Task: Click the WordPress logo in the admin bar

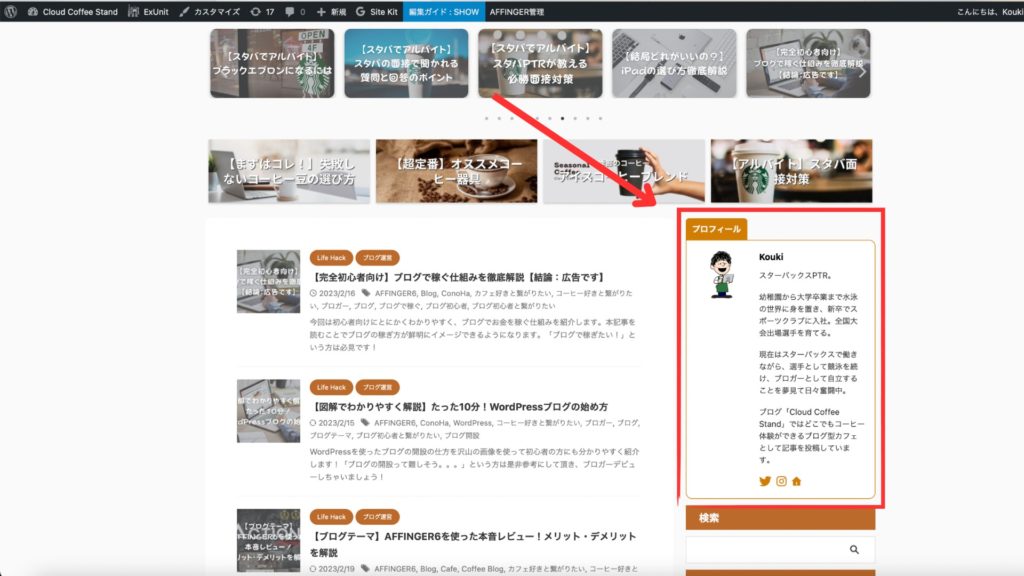Action: point(11,11)
